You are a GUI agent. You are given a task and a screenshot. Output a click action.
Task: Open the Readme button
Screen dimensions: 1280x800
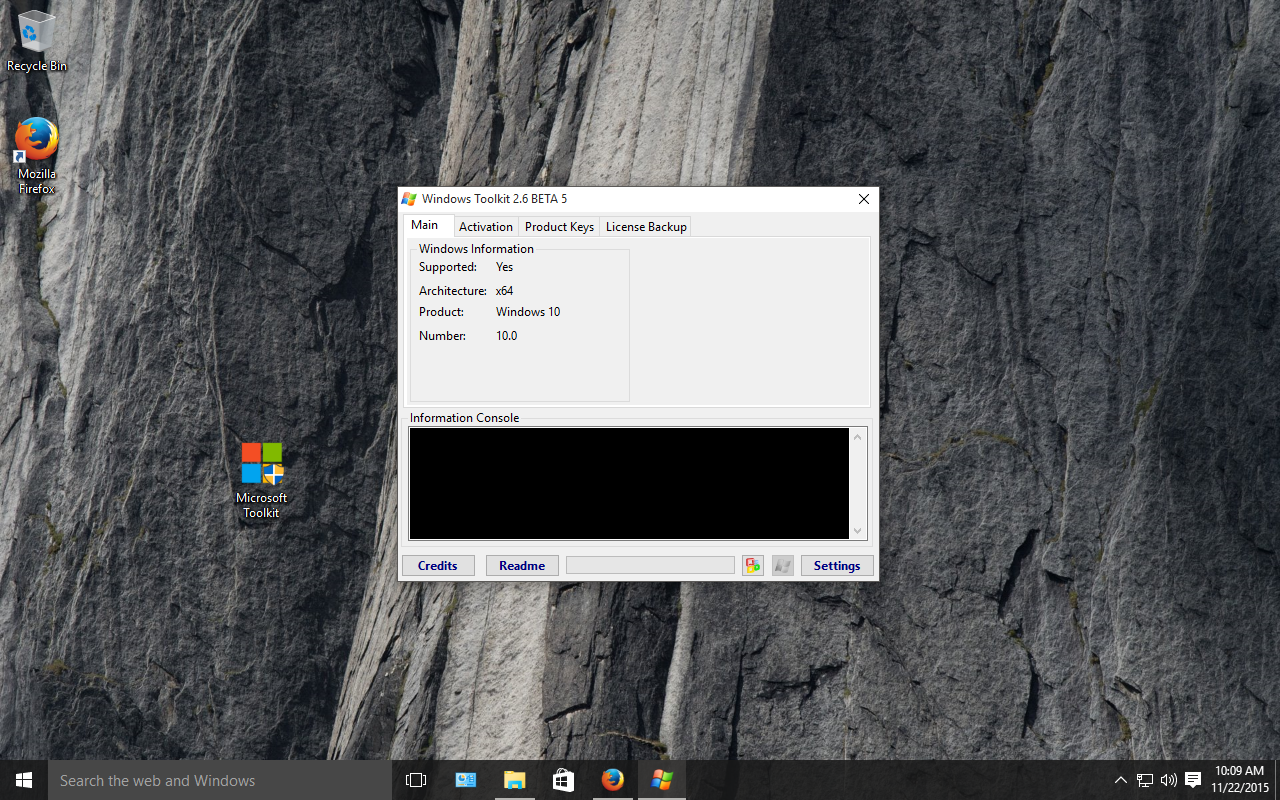[522, 566]
